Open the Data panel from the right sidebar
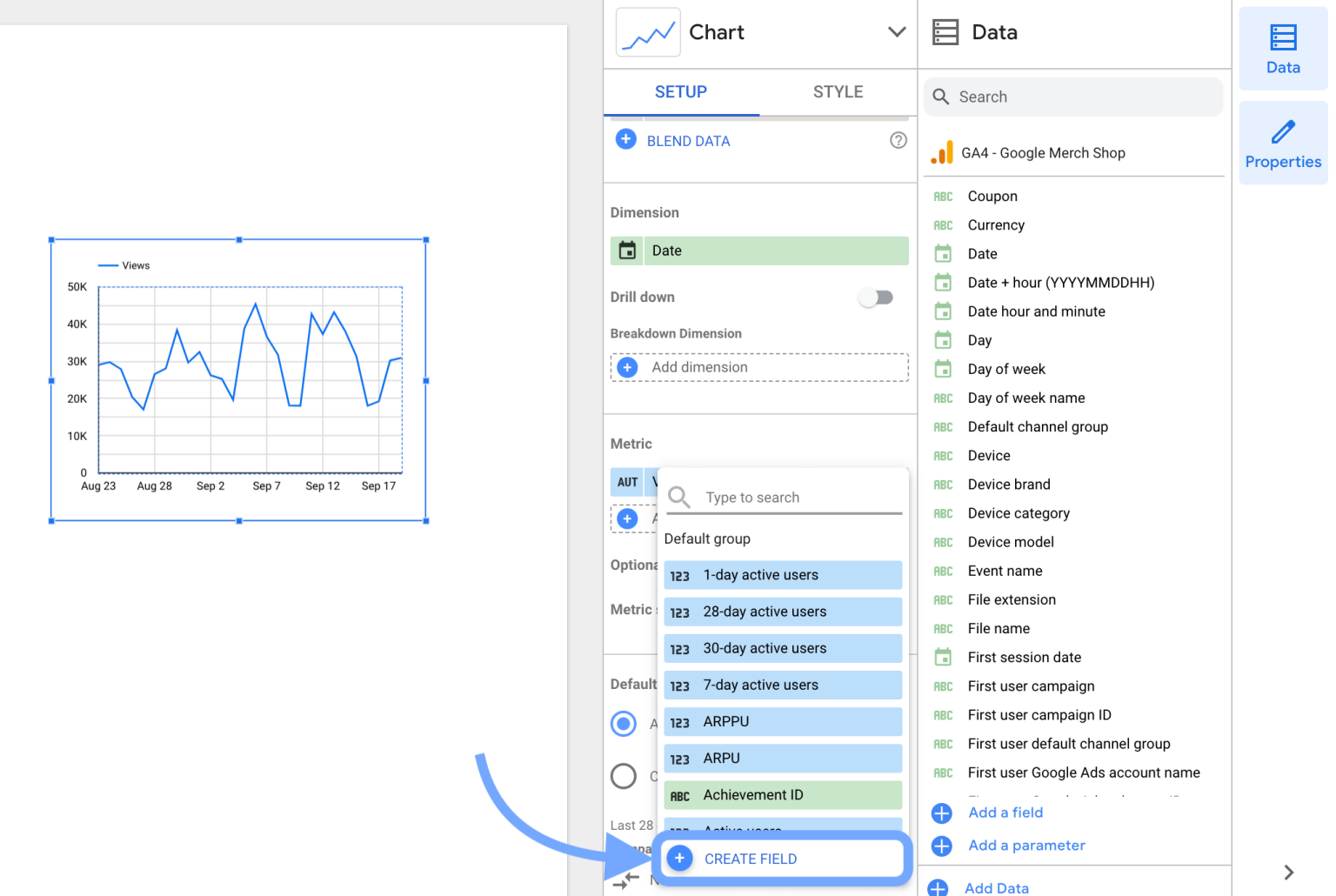The height and width of the screenshot is (896, 1336). click(x=1283, y=48)
